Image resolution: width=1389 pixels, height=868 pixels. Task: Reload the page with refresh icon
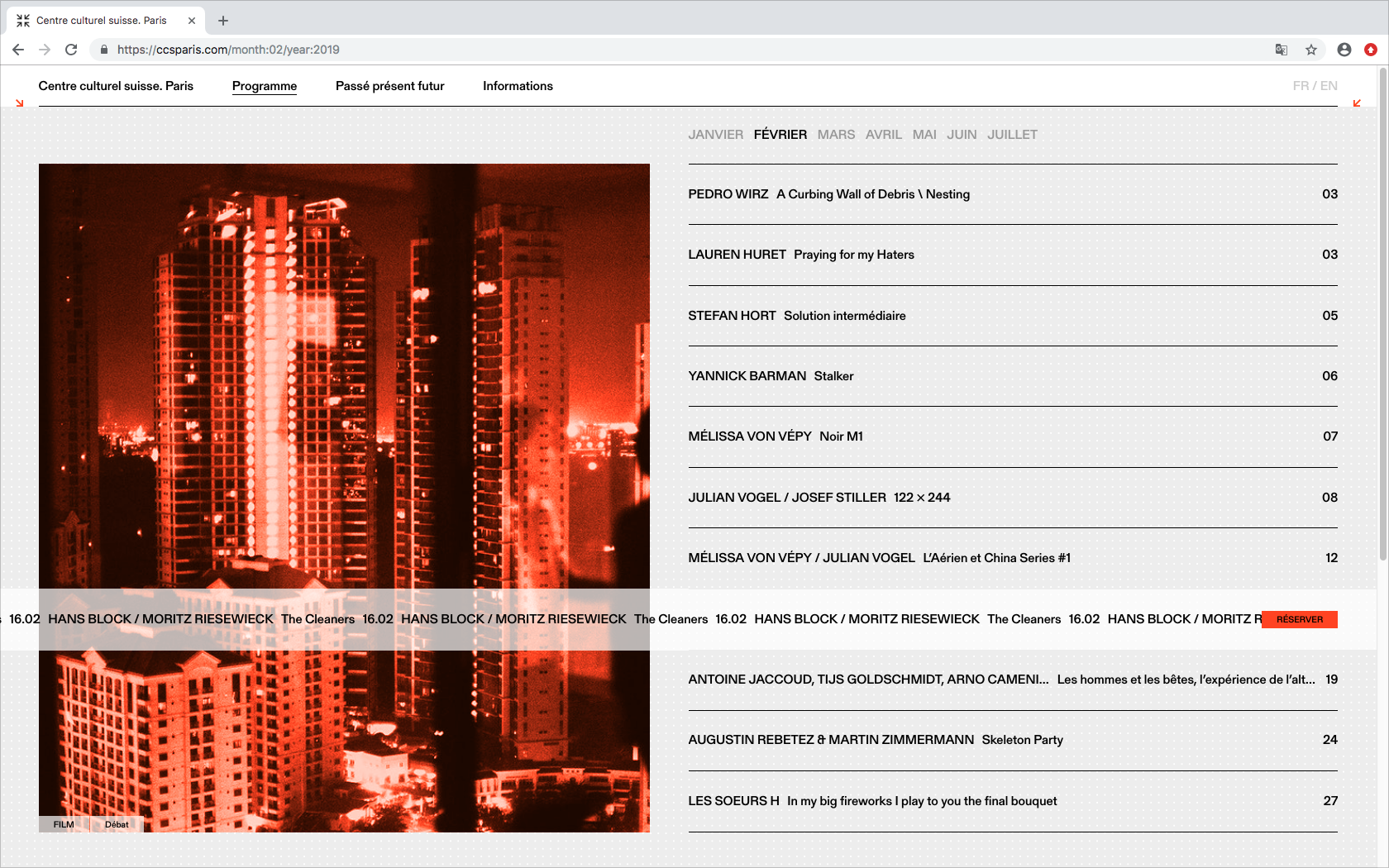pos(71,50)
